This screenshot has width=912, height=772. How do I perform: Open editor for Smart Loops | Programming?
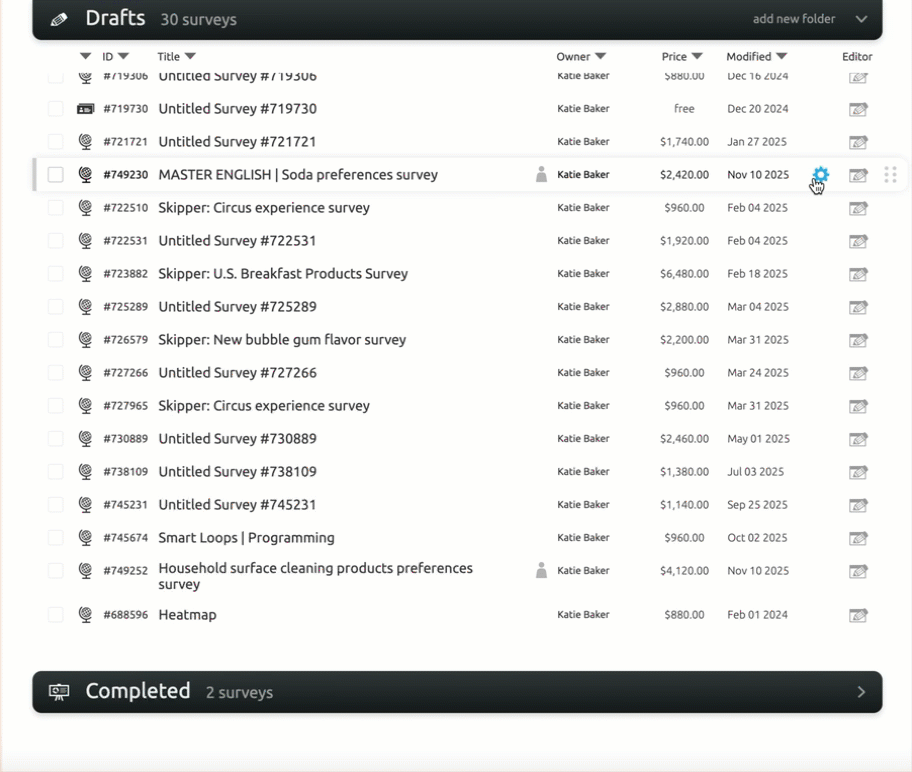click(858, 538)
